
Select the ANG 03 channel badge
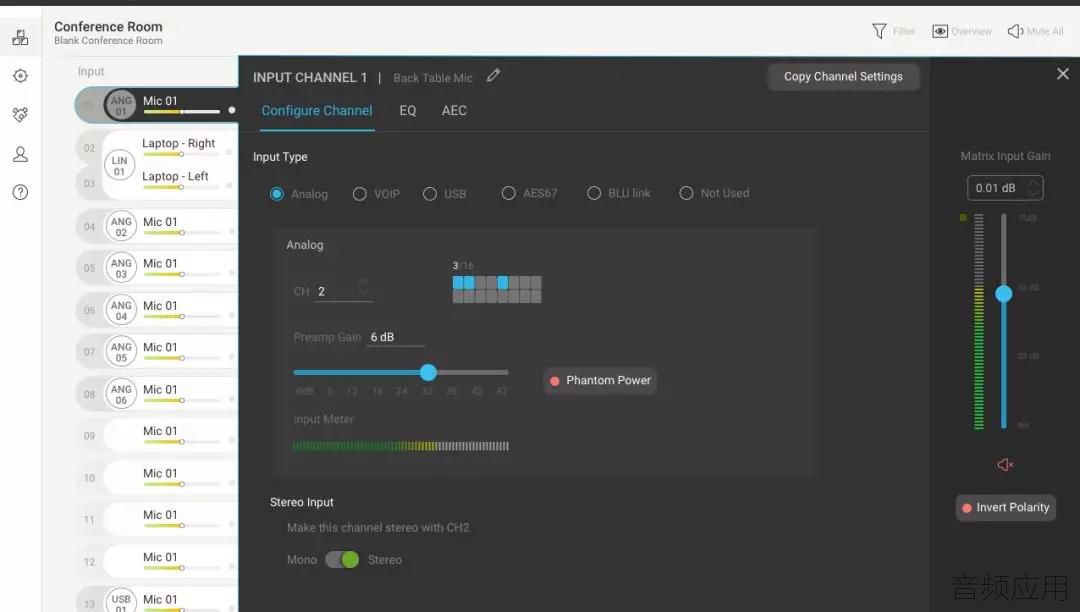[121, 268]
